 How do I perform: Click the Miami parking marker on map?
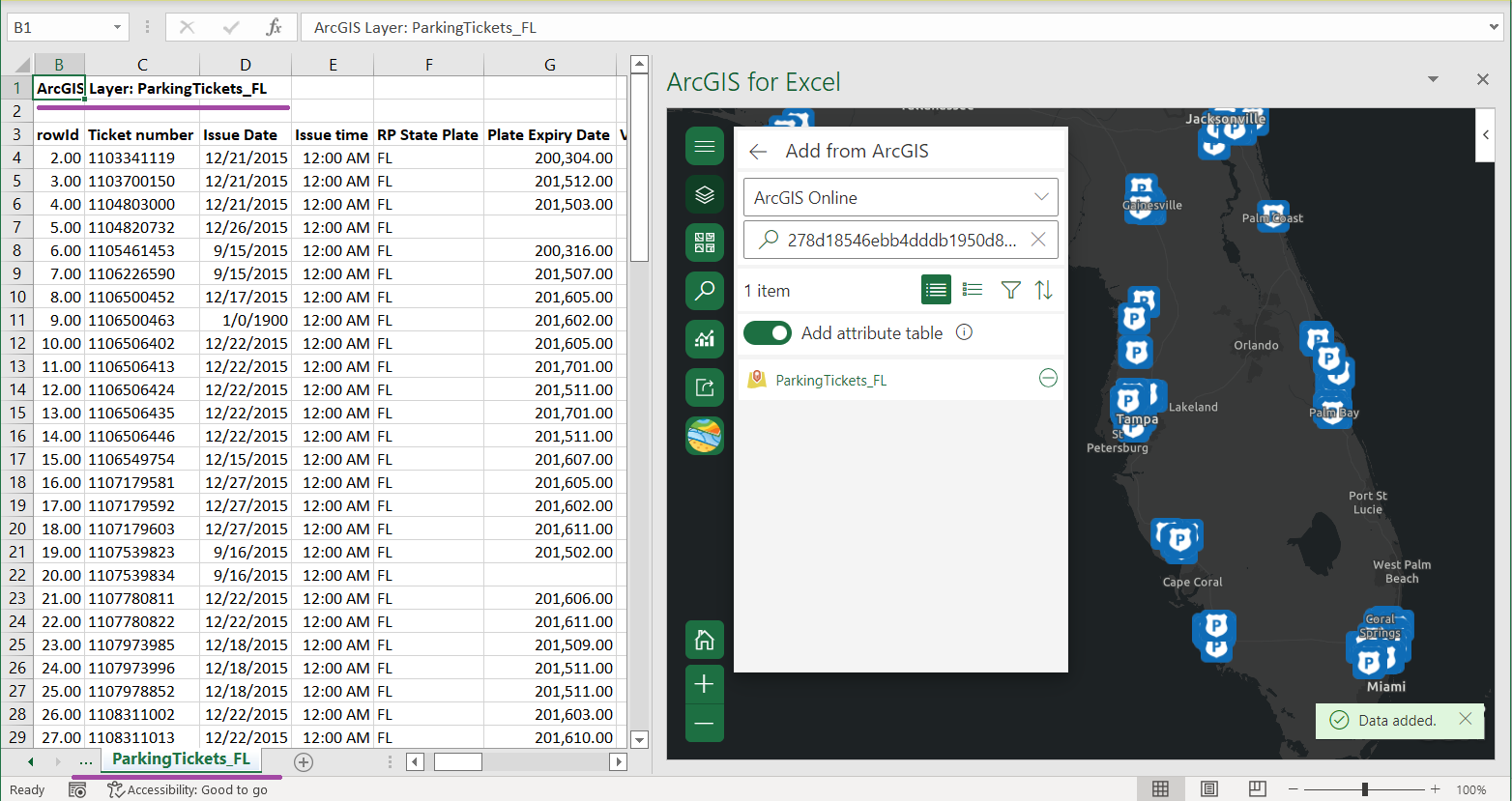click(x=1368, y=662)
